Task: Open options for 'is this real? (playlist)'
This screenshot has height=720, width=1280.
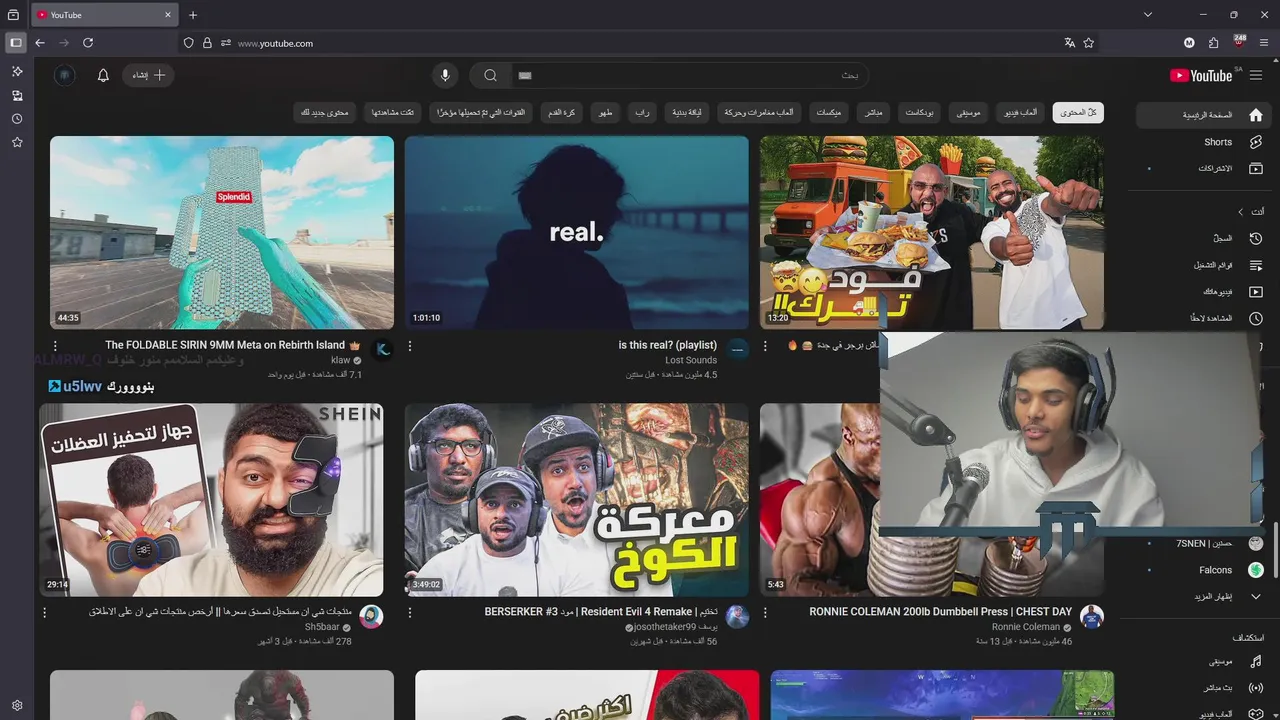Action: pyautogui.click(x=410, y=346)
